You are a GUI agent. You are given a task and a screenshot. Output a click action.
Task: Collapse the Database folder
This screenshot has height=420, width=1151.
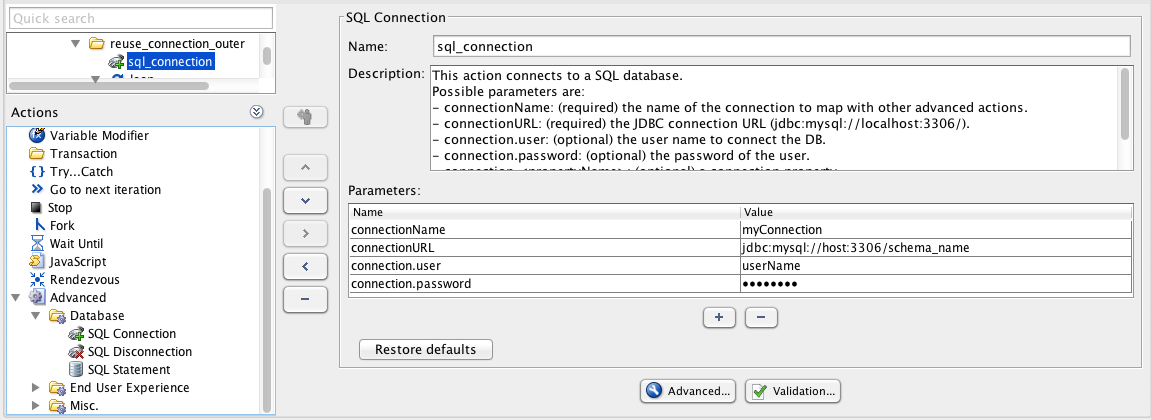(x=35, y=316)
